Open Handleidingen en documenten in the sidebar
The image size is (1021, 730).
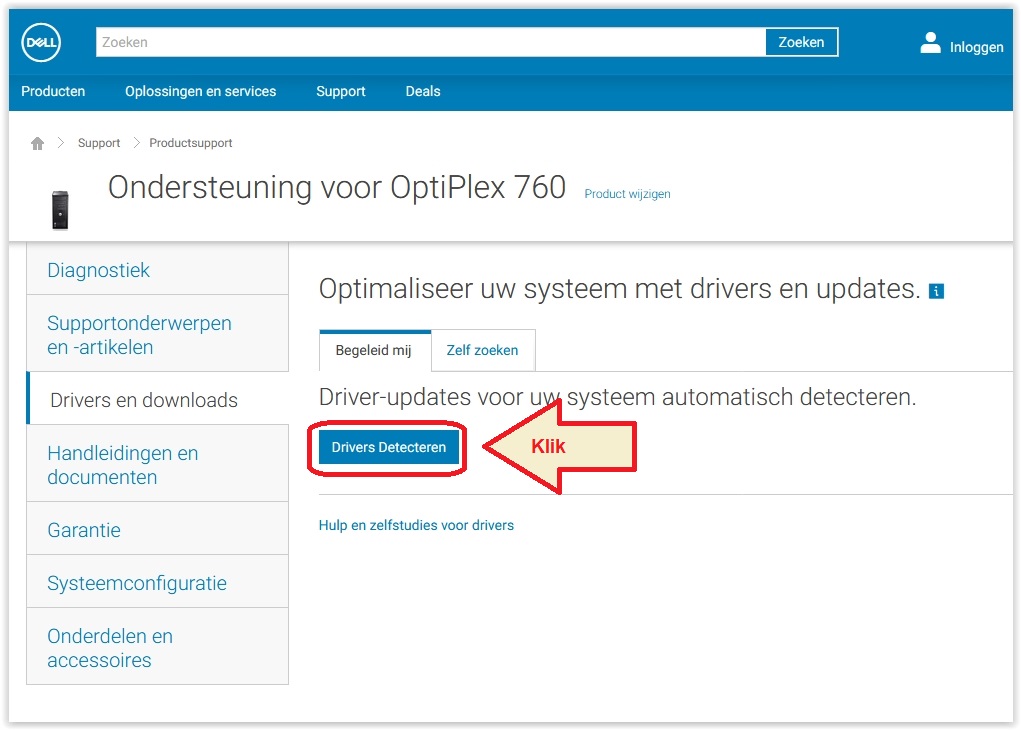(x=158, y=464)
